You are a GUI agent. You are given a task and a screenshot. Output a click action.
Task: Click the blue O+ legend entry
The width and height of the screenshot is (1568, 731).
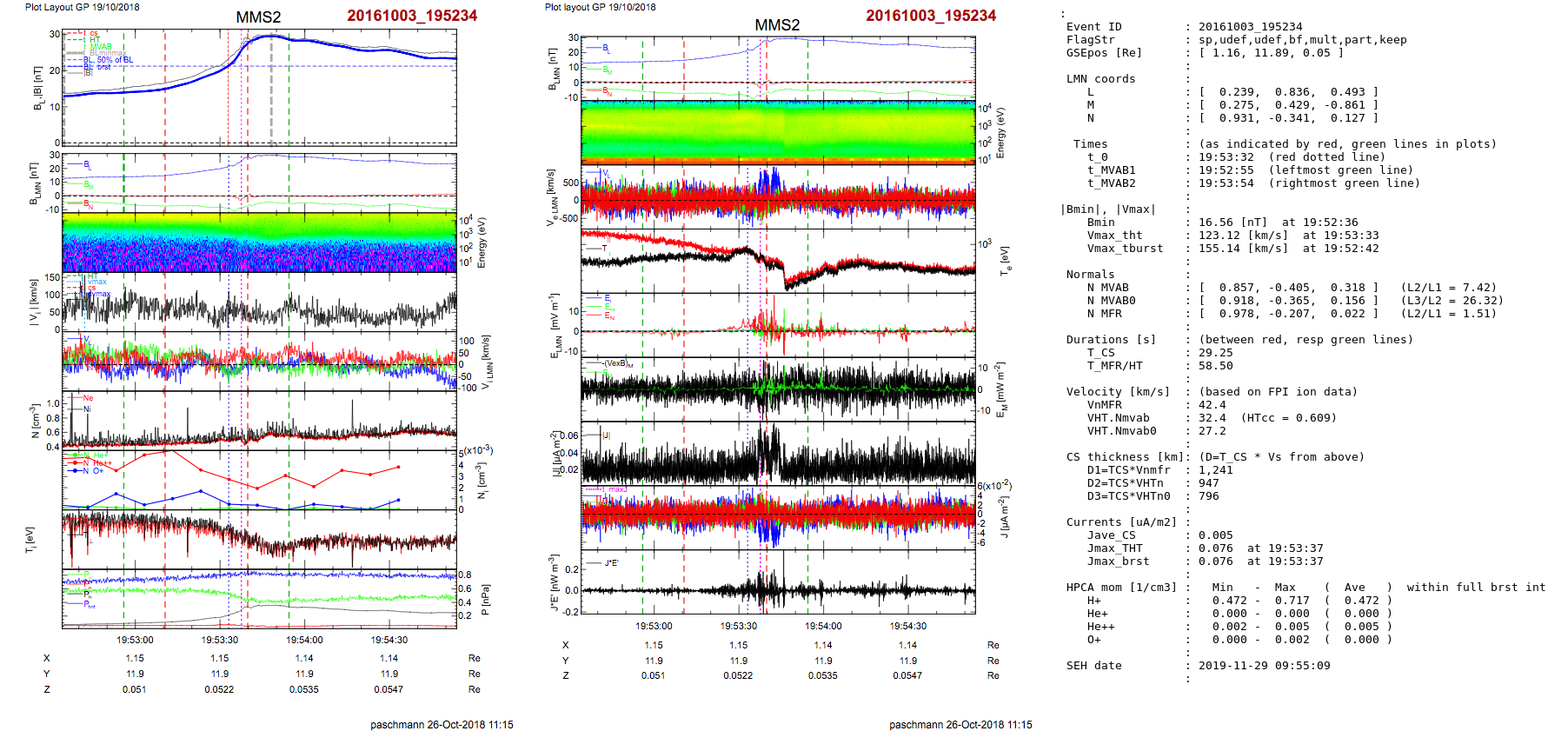tap(96, 471)
